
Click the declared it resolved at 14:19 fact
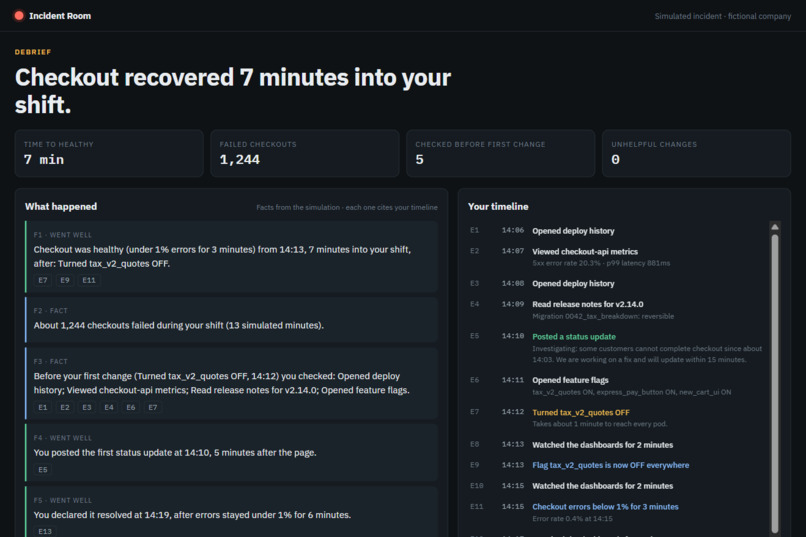point(192,515)
